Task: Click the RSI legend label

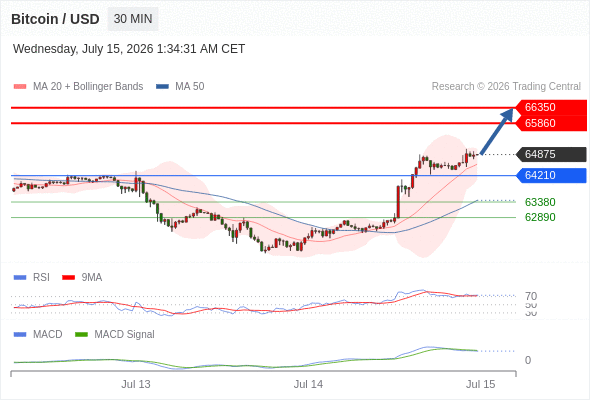Action: [x=41, y=278]
